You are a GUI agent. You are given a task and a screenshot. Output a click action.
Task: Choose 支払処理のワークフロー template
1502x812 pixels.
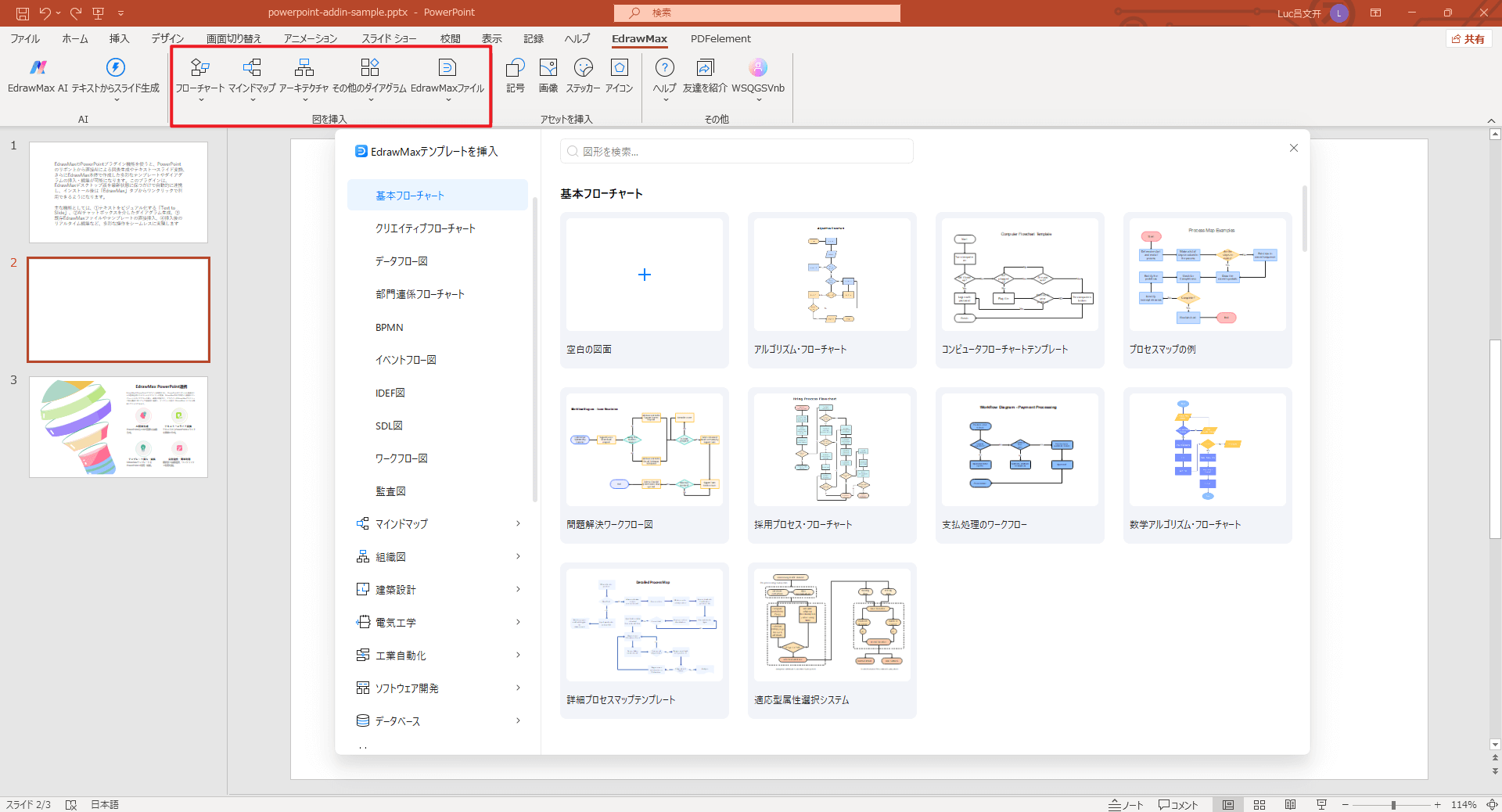pyautogui.click(x=1020, y=465)
